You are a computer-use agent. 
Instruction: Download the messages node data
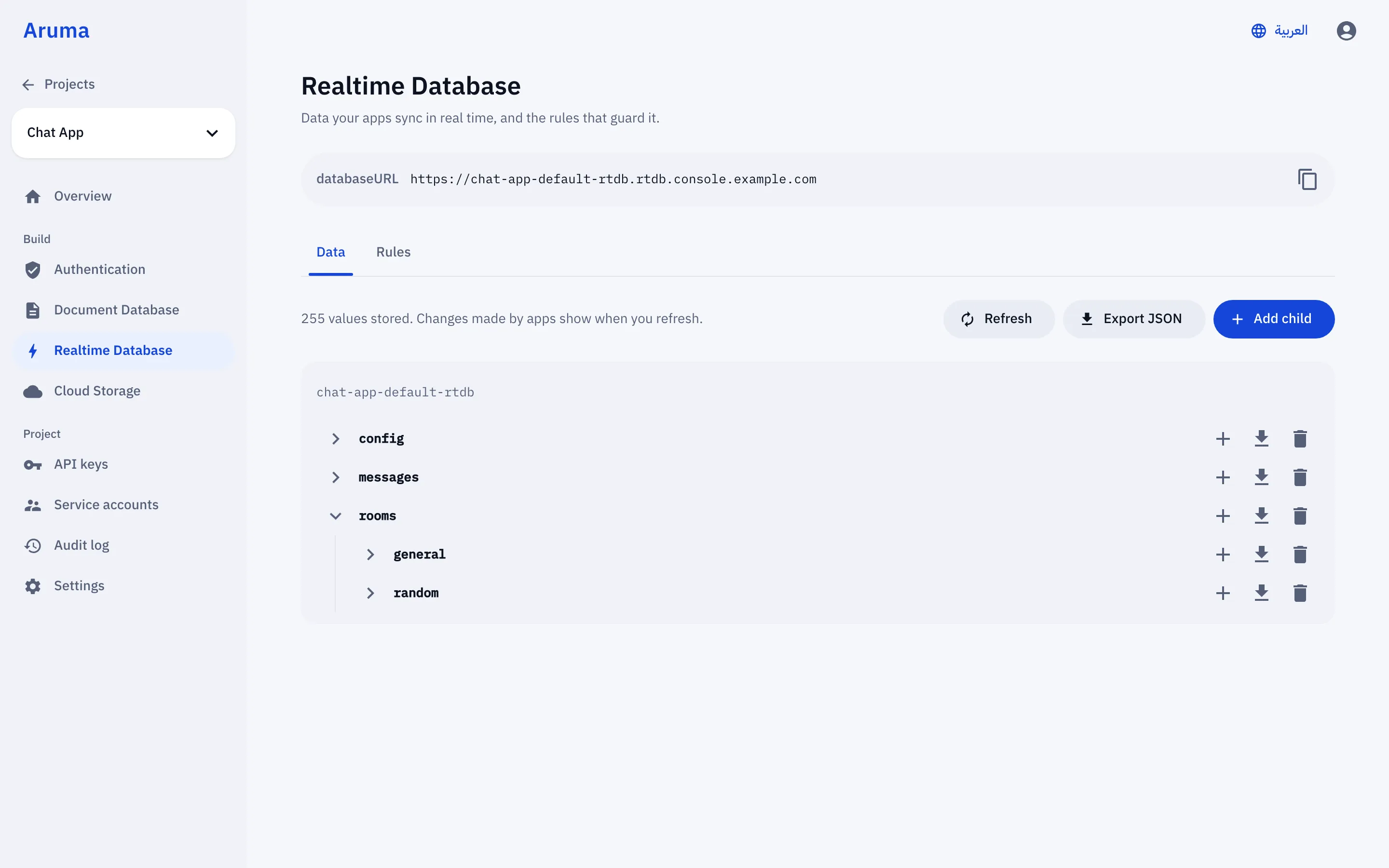pos(1261,477)
